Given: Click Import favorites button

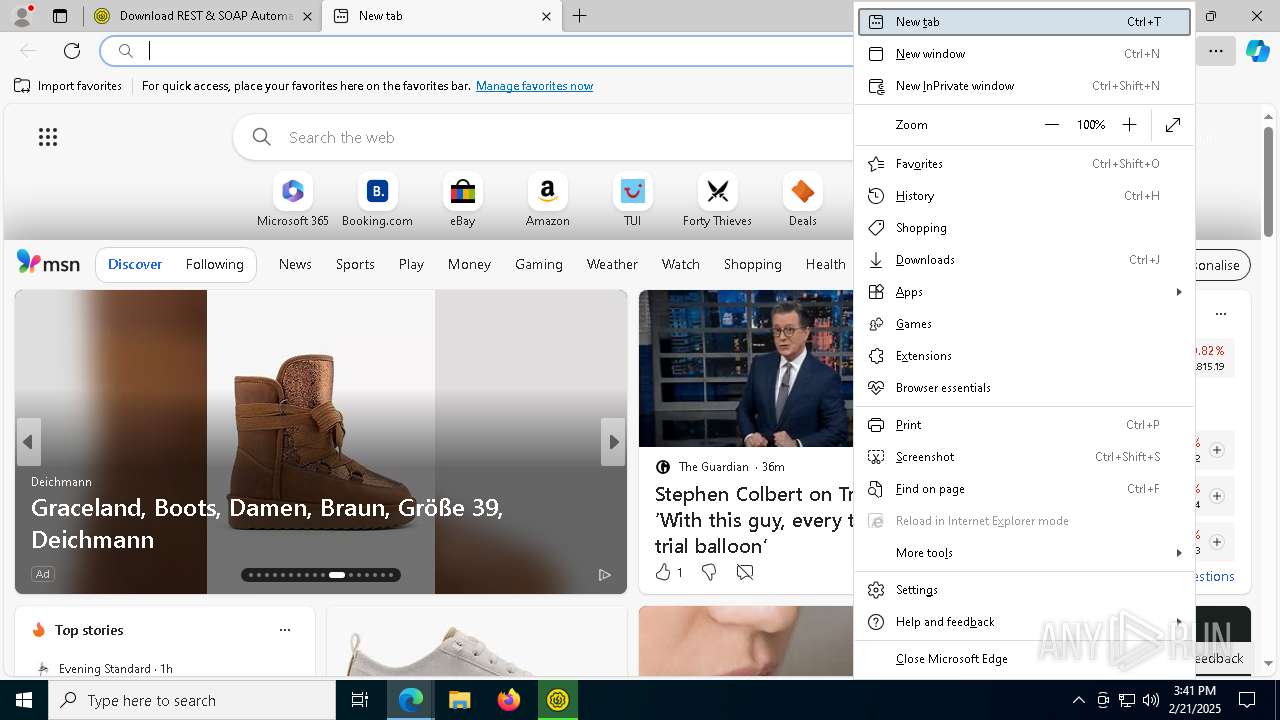Looking at the screenshot, I should tap(68, 86).
